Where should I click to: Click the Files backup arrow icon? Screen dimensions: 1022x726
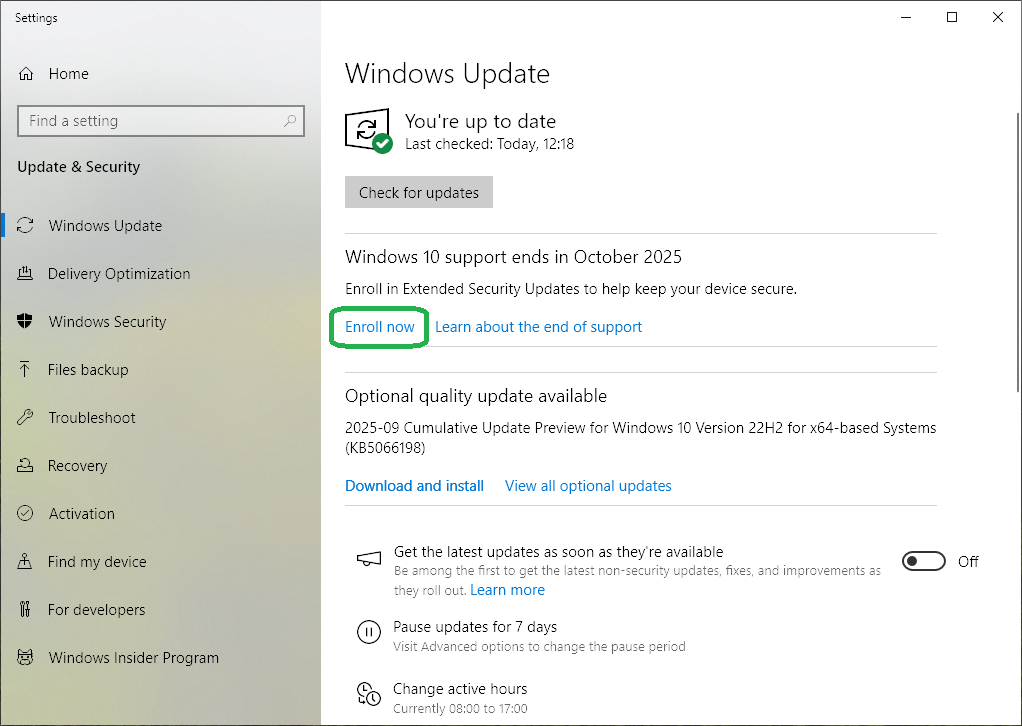(26, 370)
